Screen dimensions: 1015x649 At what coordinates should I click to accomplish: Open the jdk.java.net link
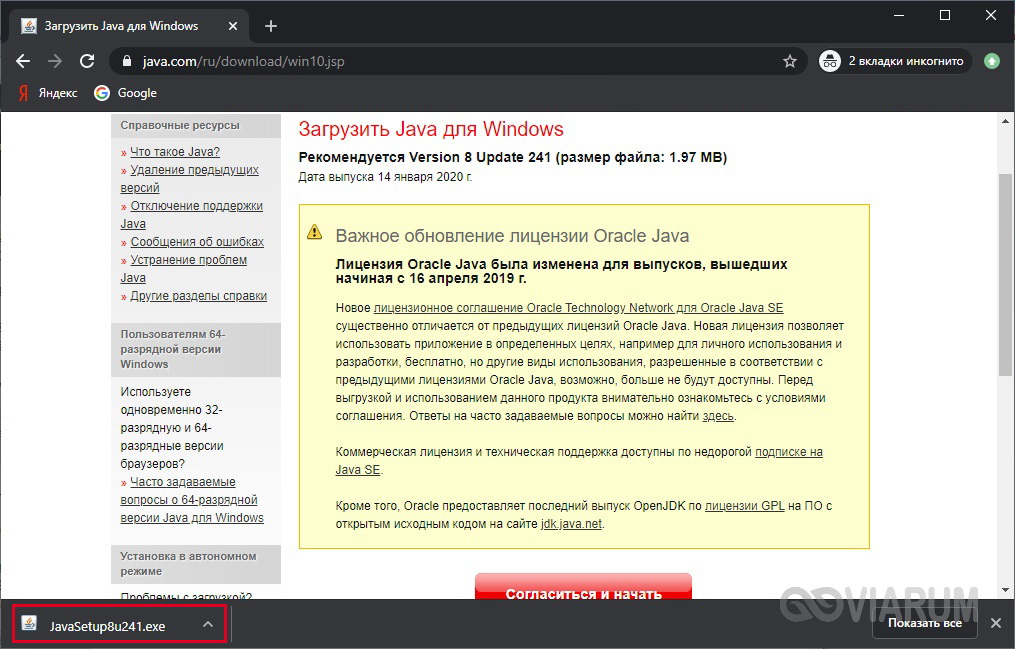[570, 524]
